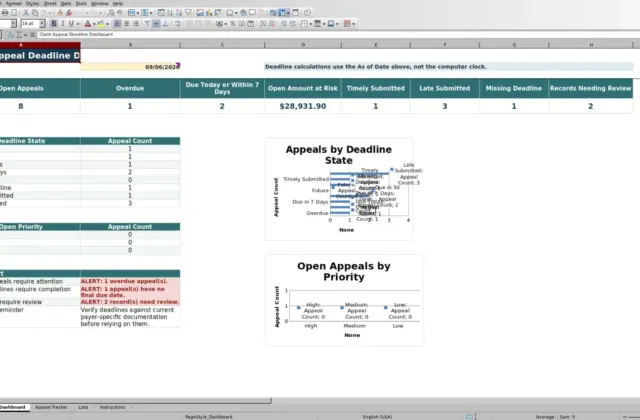Expand Font Color dropdown arrow
The height and width of the screenshot is (420, 640).
coord(94,24)
